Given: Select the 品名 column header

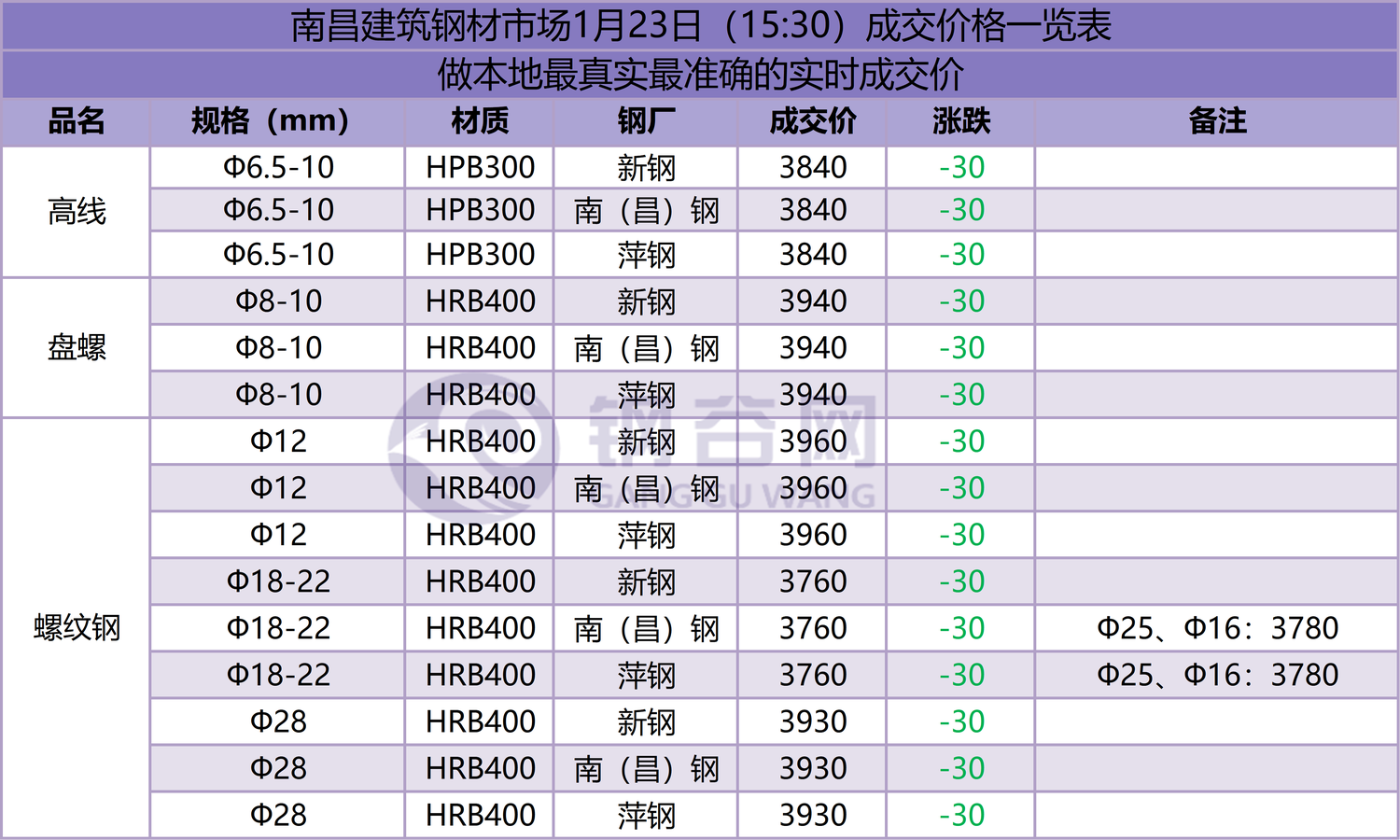Looking at the screenshot, I should [x=77, y=121].
